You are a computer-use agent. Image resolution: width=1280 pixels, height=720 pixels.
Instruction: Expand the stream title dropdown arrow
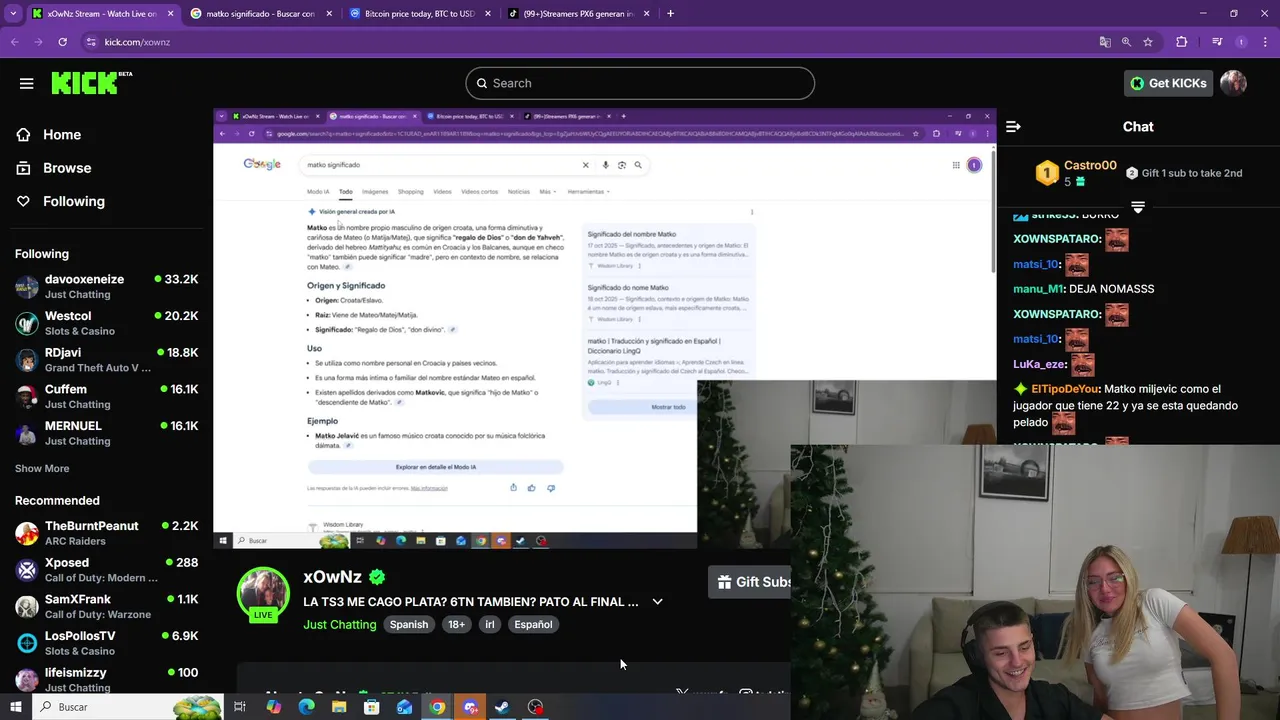click(x=657, y=602)
